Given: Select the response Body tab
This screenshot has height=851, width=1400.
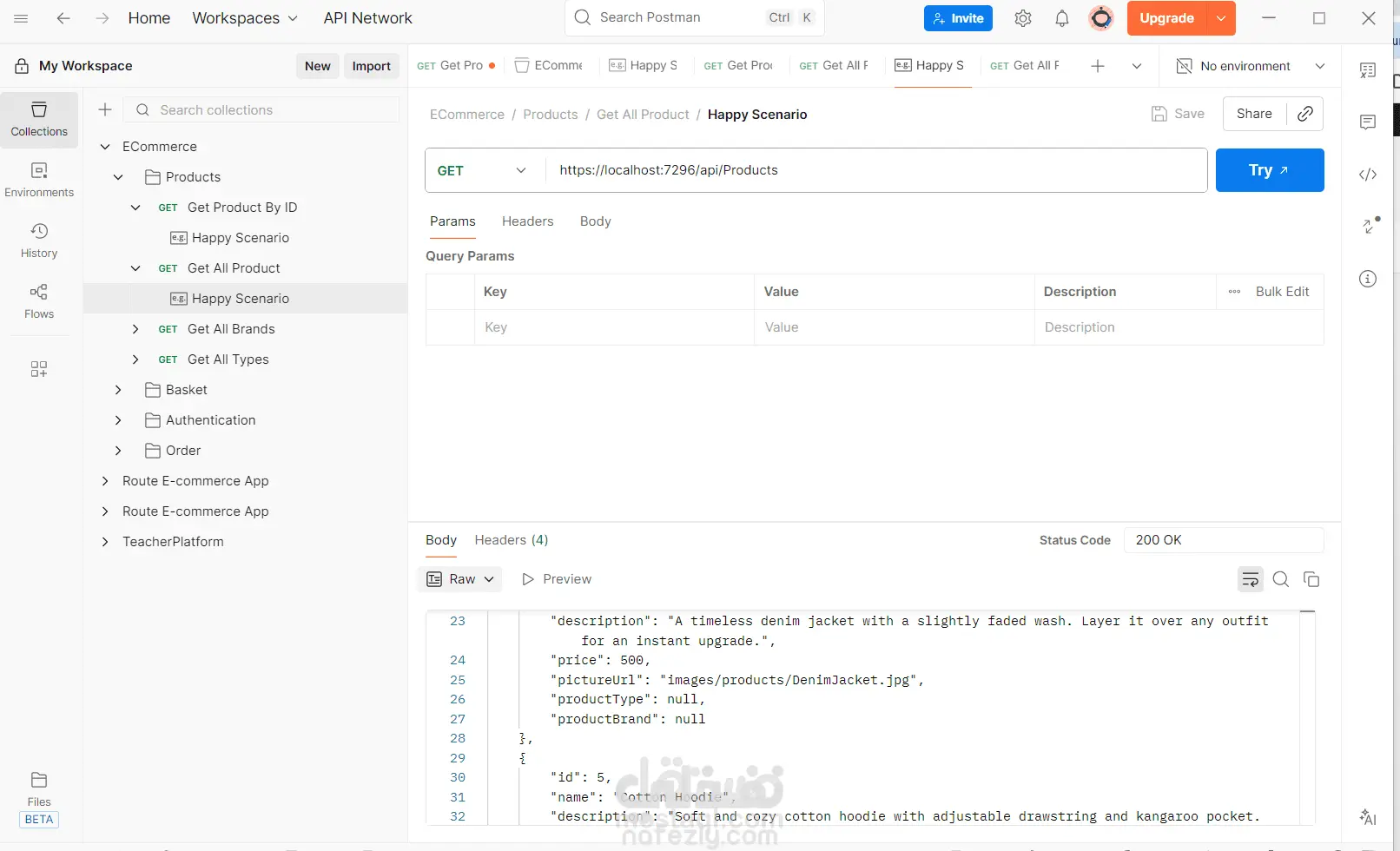Looking at the screenshot, I should (x=441, y=540).
